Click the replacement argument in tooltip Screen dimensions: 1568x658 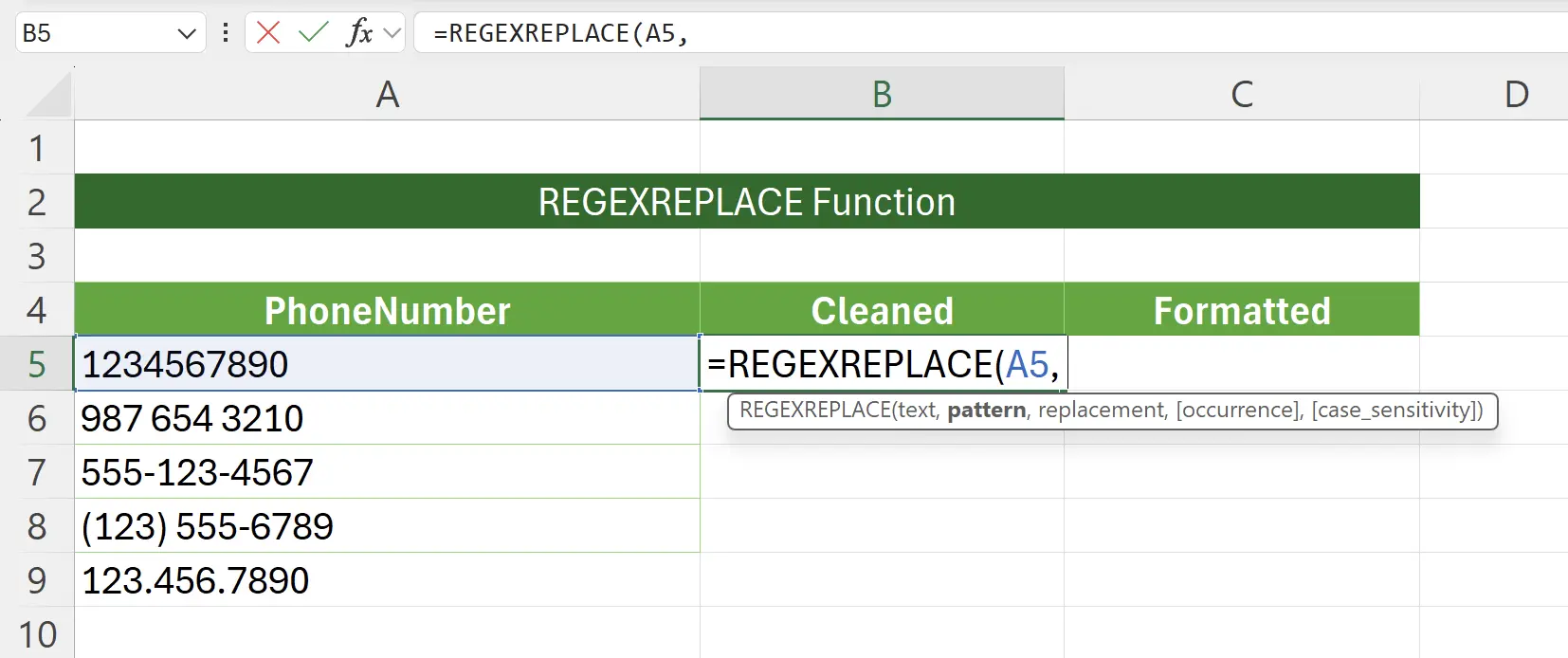pyautogui.click(x=1100, y=410)
